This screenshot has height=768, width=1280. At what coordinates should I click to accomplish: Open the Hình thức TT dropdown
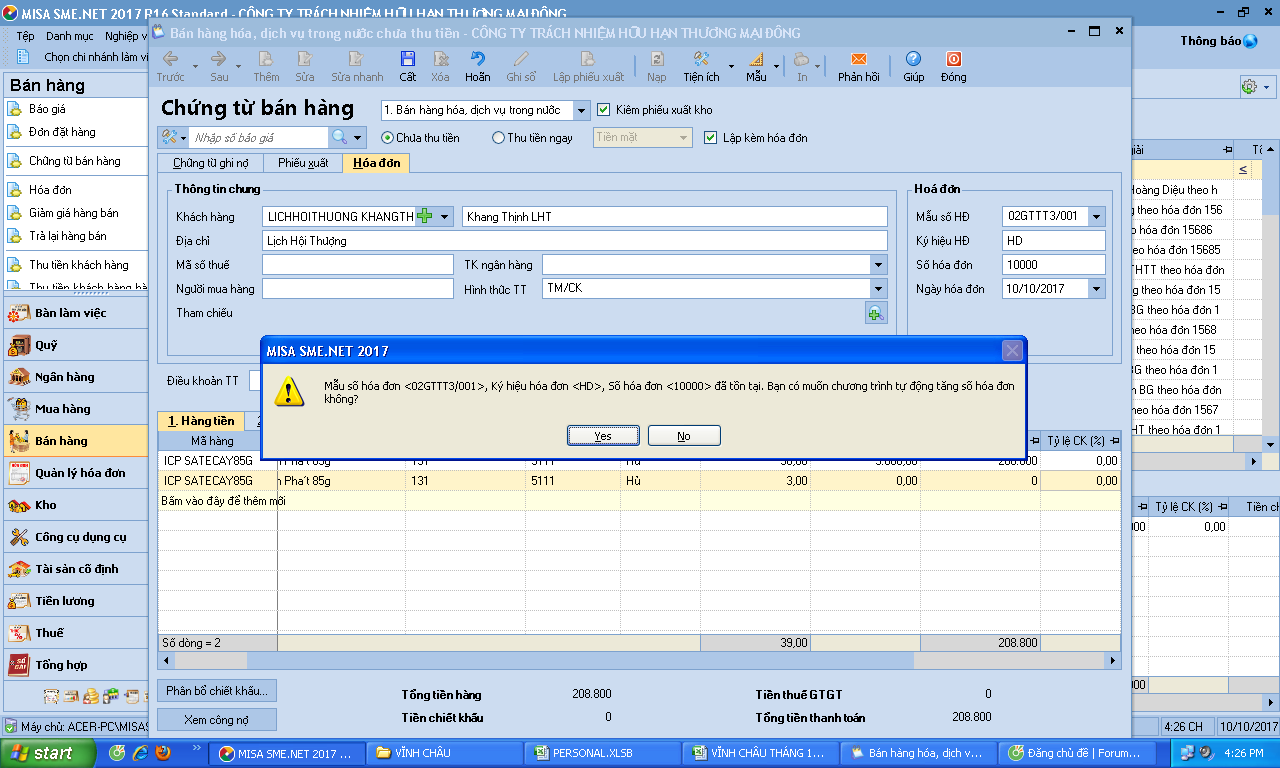[878, 289]
